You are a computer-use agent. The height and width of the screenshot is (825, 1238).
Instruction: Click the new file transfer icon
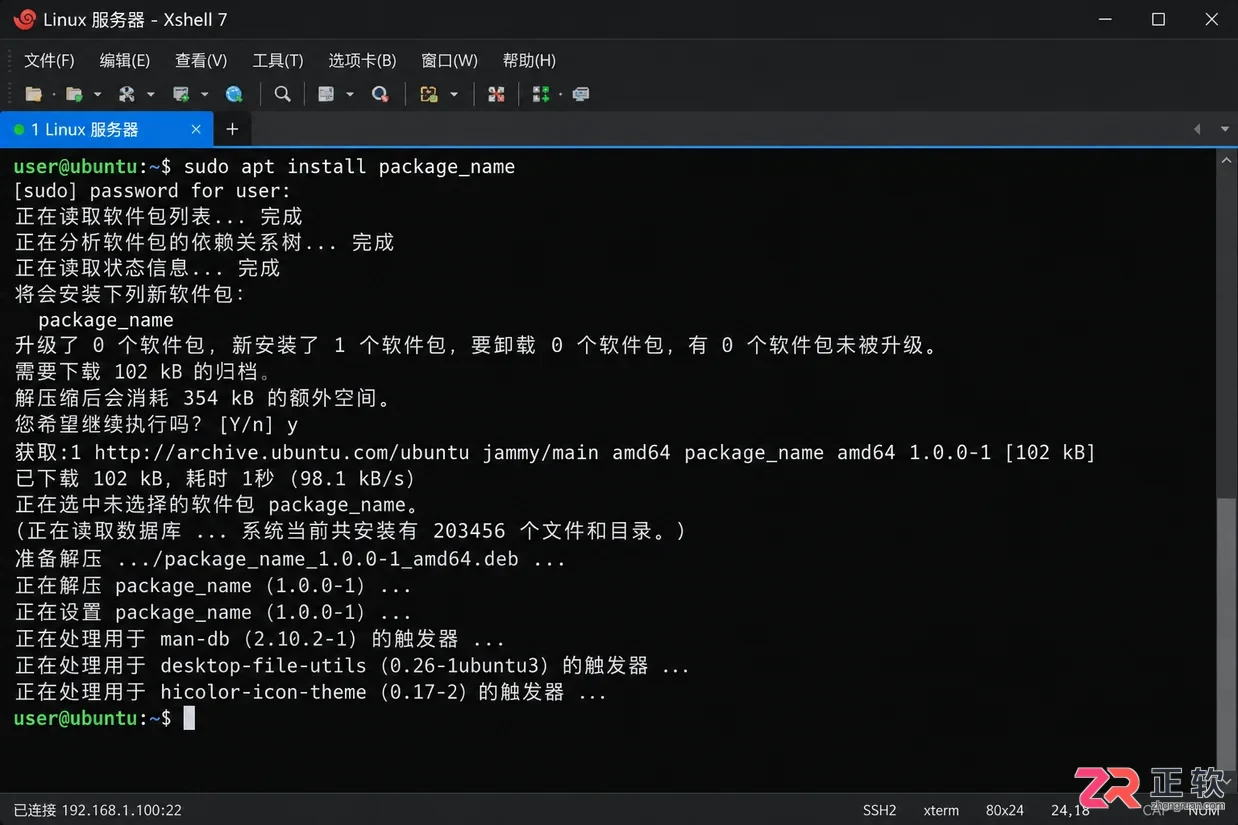coord(181,94)
